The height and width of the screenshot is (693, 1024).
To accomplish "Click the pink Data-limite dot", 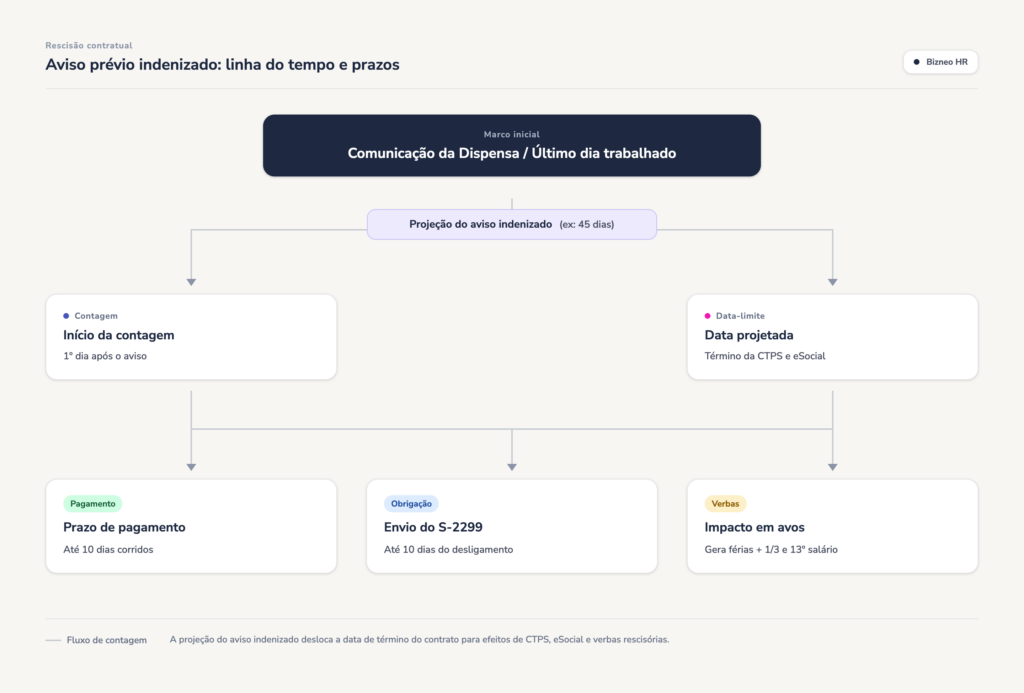I will [x=707, y=316].
